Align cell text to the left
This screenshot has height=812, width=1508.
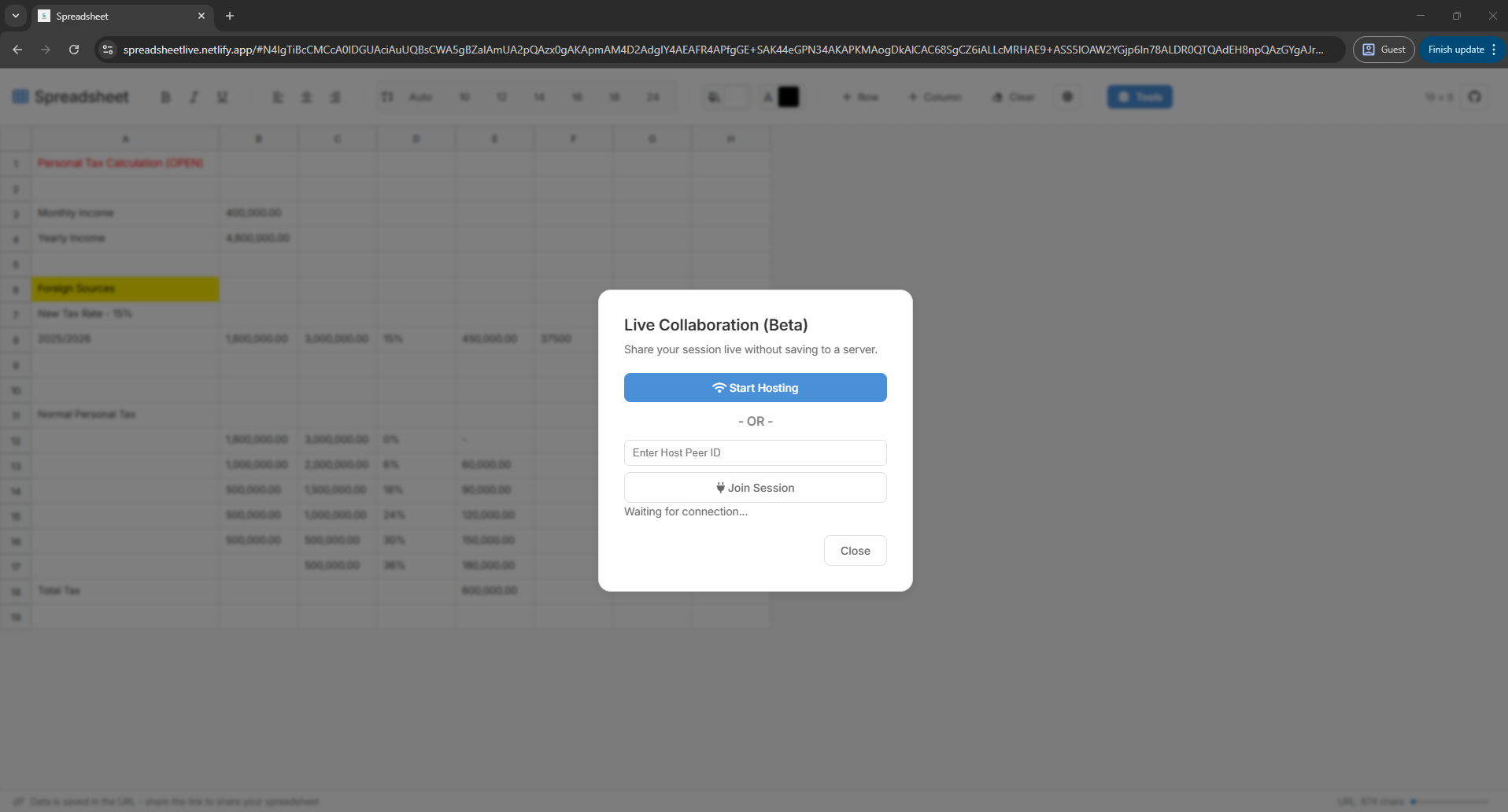point(277,96)
